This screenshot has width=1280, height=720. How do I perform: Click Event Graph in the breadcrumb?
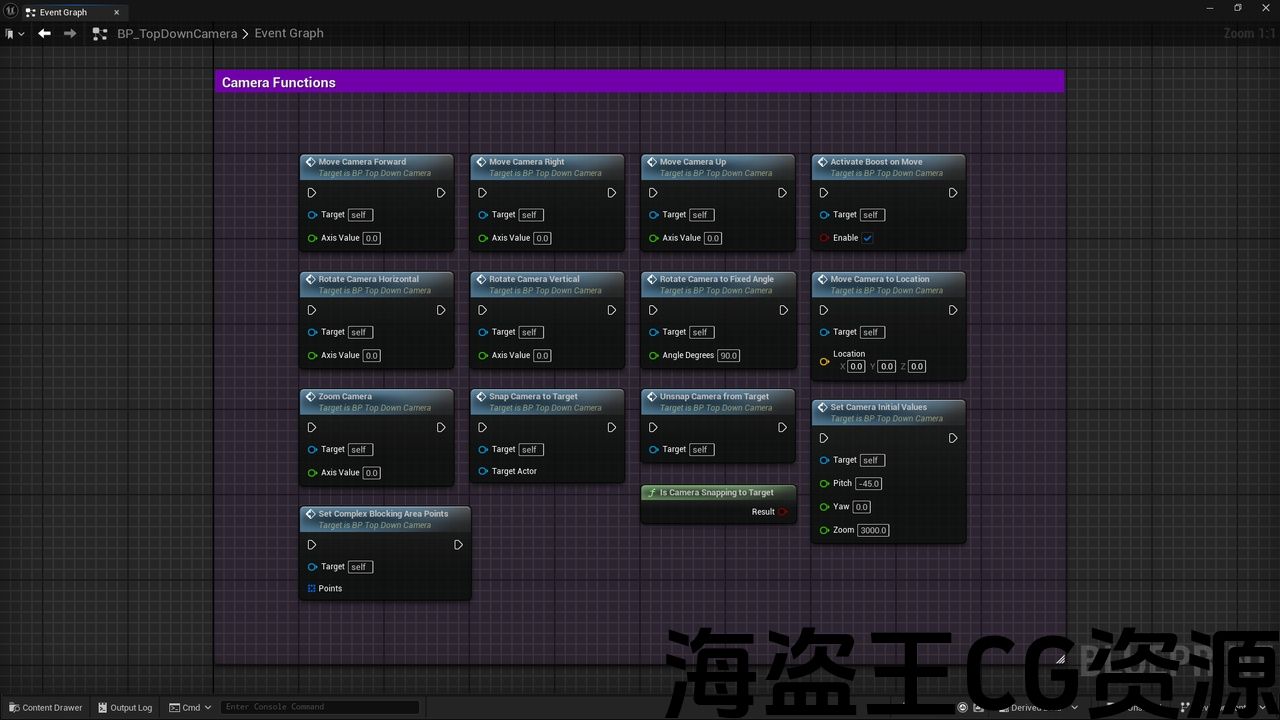(x=289, y=33)
